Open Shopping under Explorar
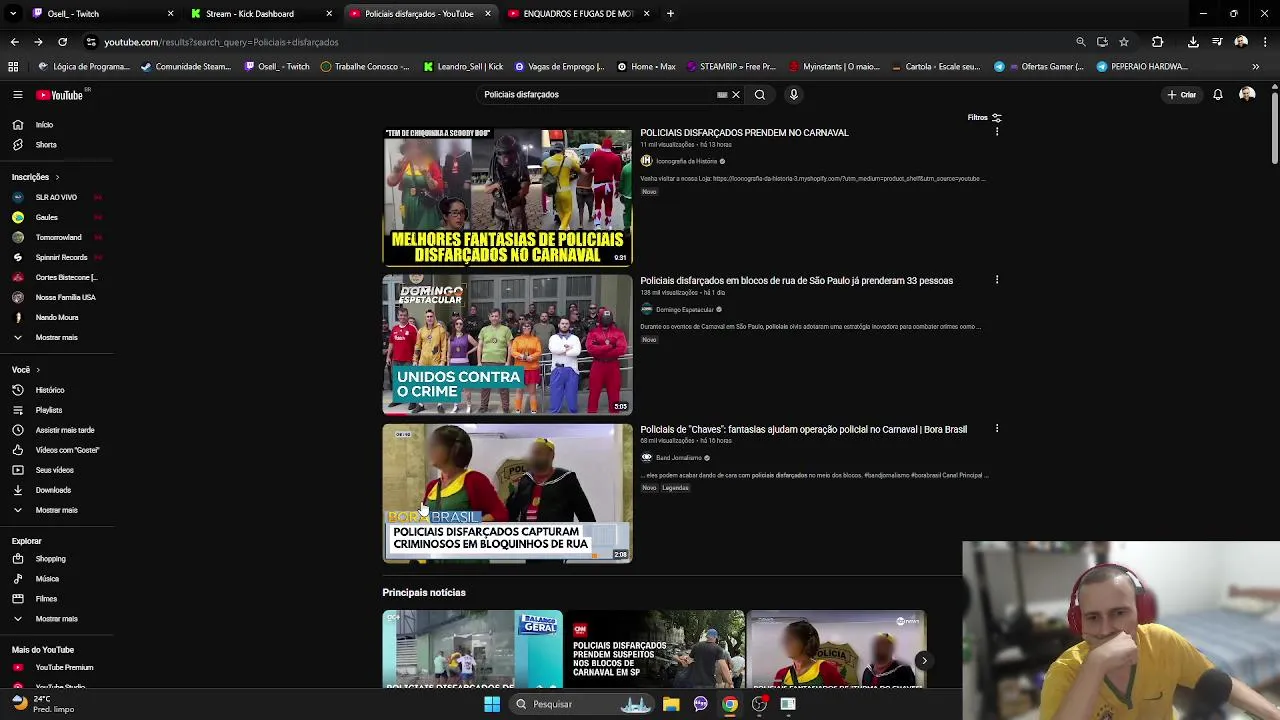The height and width of the screenshot is (720, 1280). coord(50,559)
